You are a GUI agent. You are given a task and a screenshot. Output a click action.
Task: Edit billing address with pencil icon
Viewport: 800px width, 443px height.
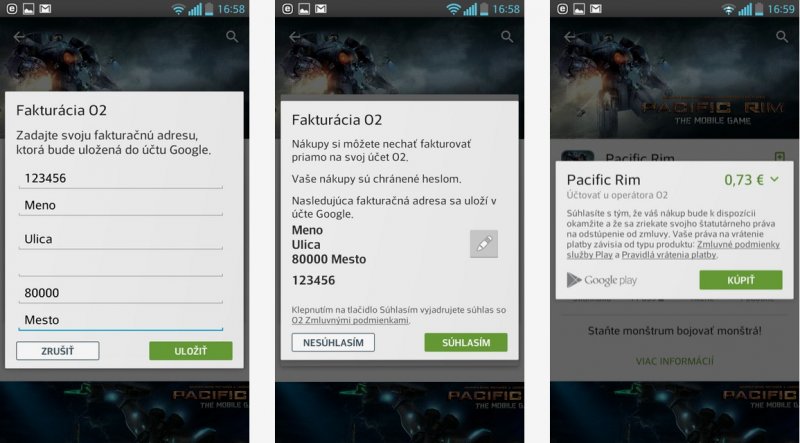point(484,243)
